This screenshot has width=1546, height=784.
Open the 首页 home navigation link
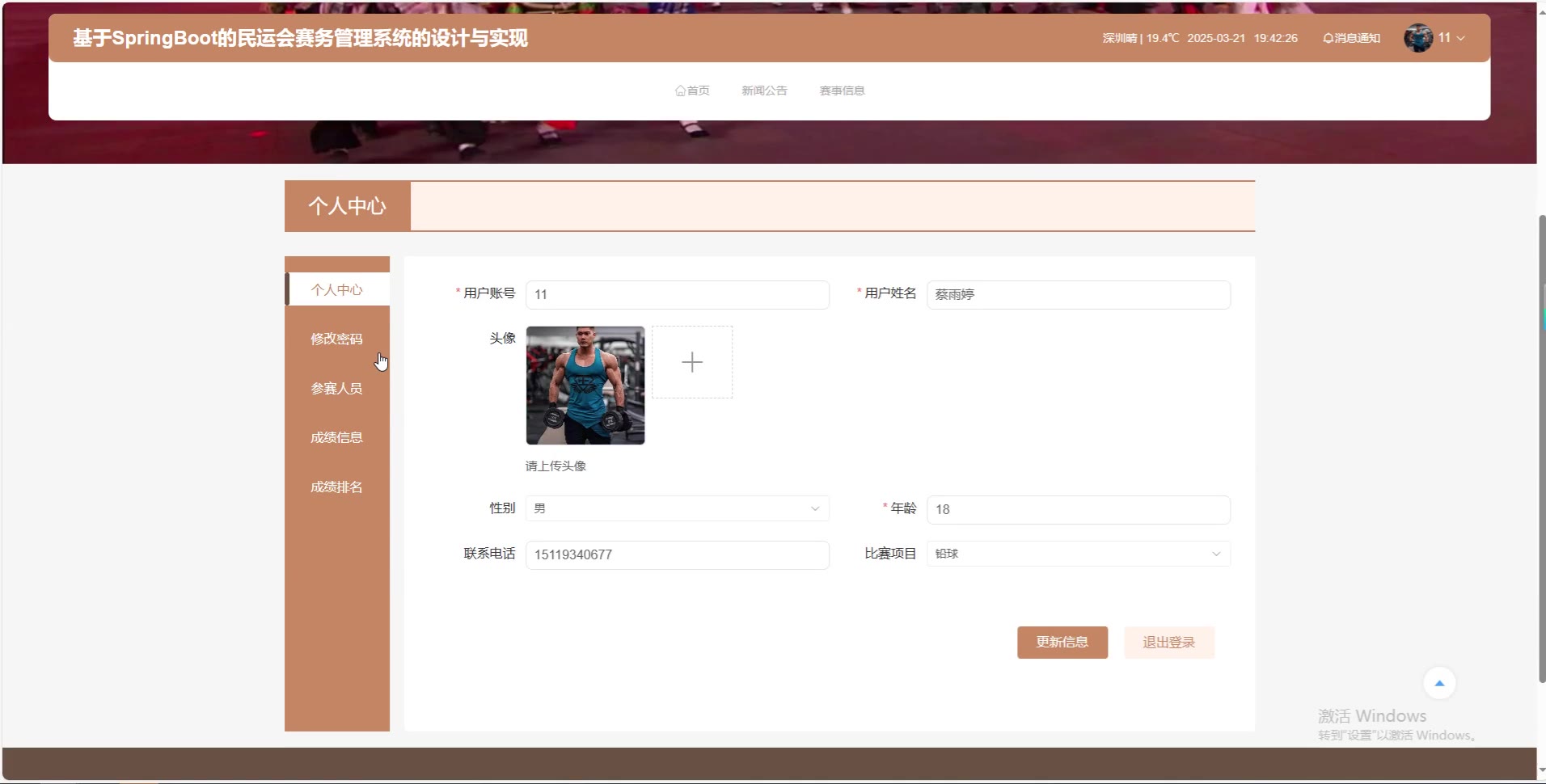tap(692, 91)
